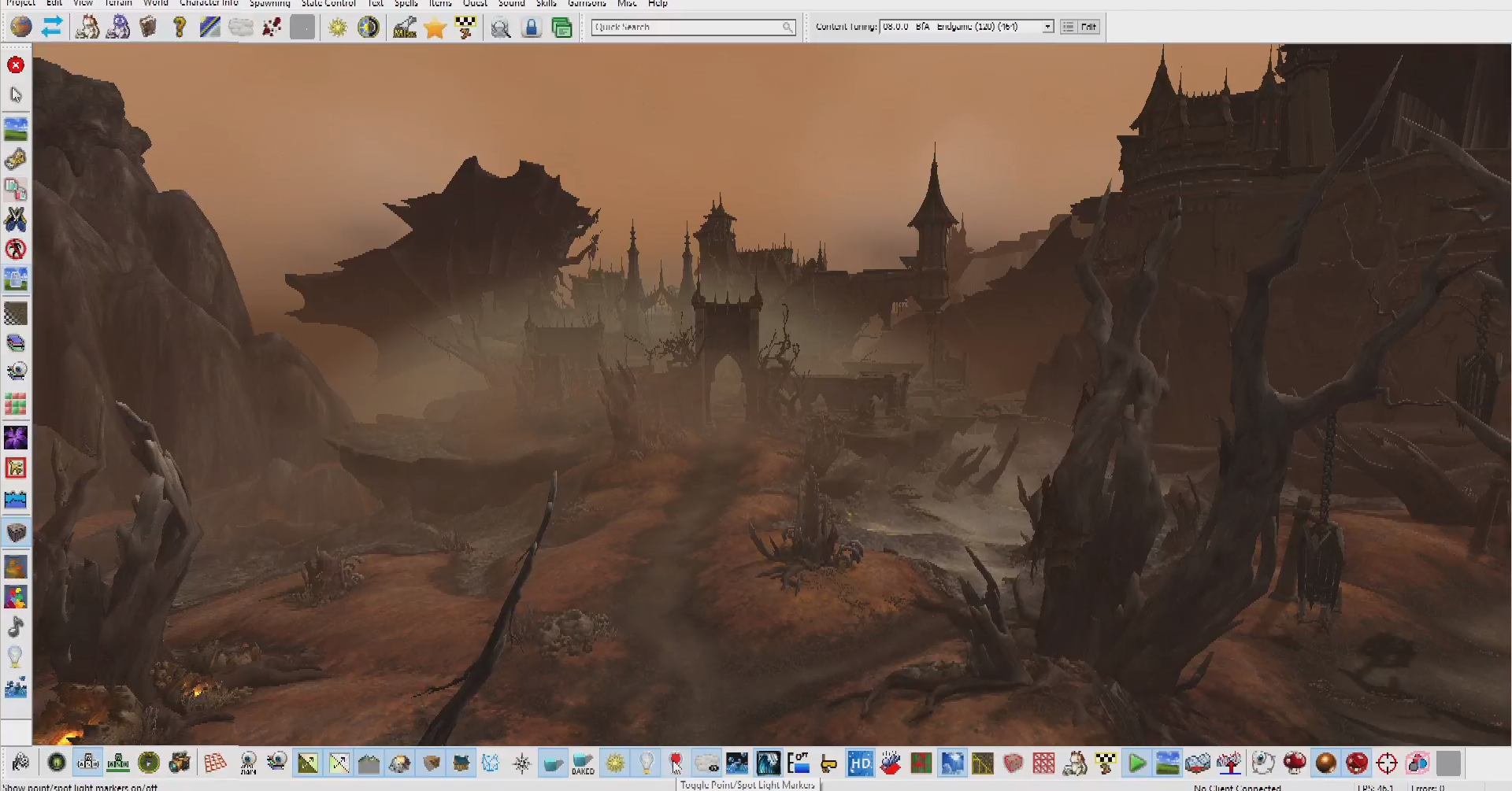This screenshot has width=1512, height=791.
Task: Toggle the cloud visibility eye icon
Action: [707, 763]
